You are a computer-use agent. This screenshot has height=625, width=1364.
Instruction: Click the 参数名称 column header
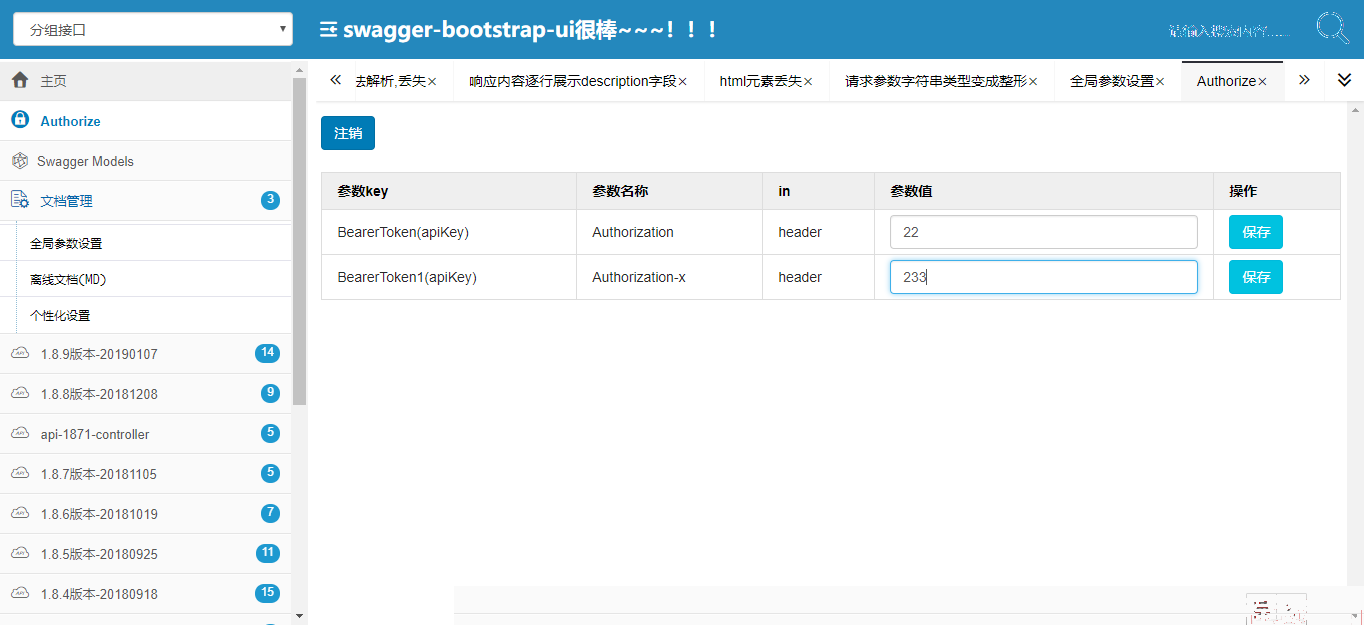pos(669,191)
